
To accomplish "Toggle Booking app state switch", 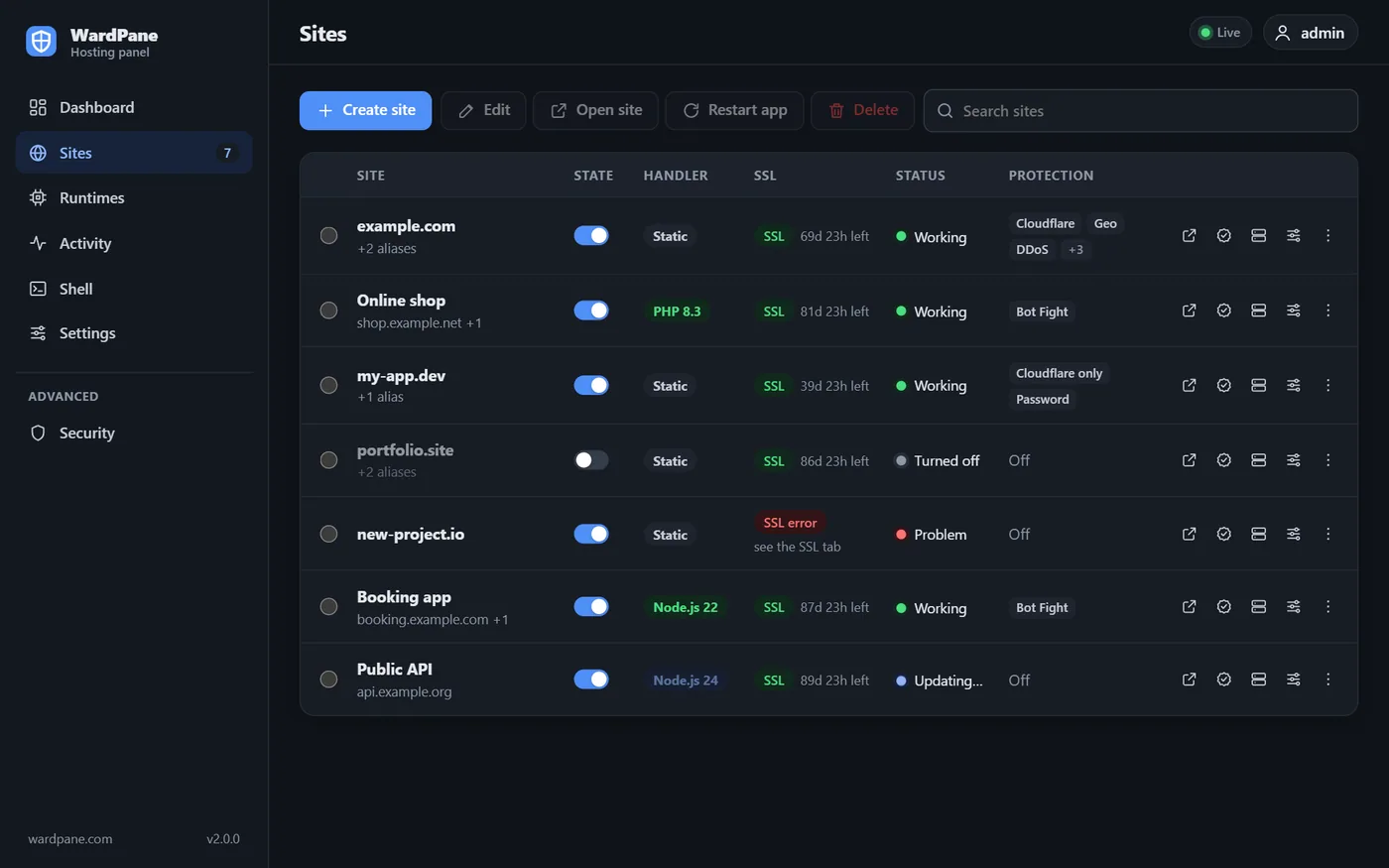I will (591, 607).
